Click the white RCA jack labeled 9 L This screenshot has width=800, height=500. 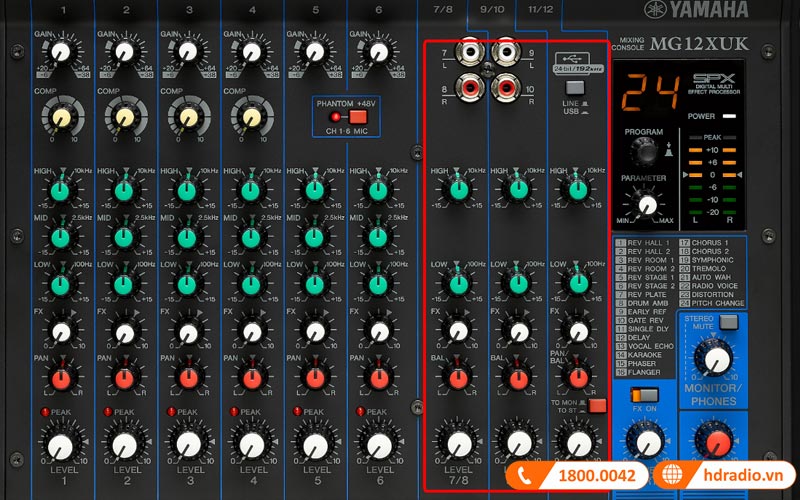[506, 51]
